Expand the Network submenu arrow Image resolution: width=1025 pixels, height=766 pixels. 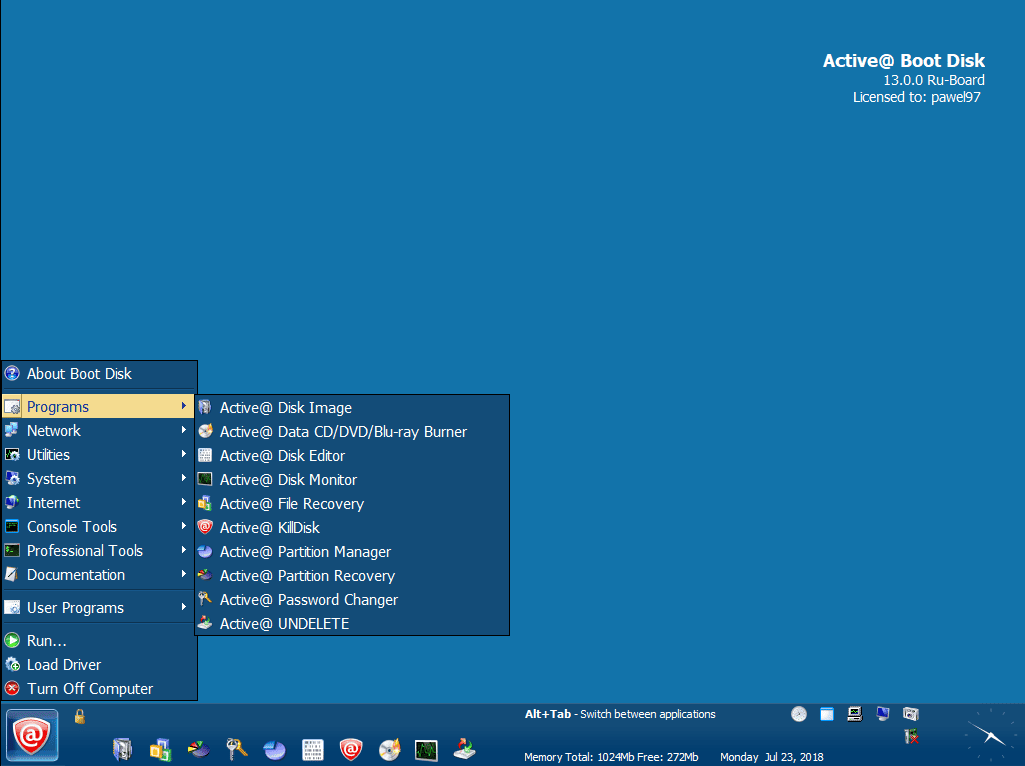(184, 431)
